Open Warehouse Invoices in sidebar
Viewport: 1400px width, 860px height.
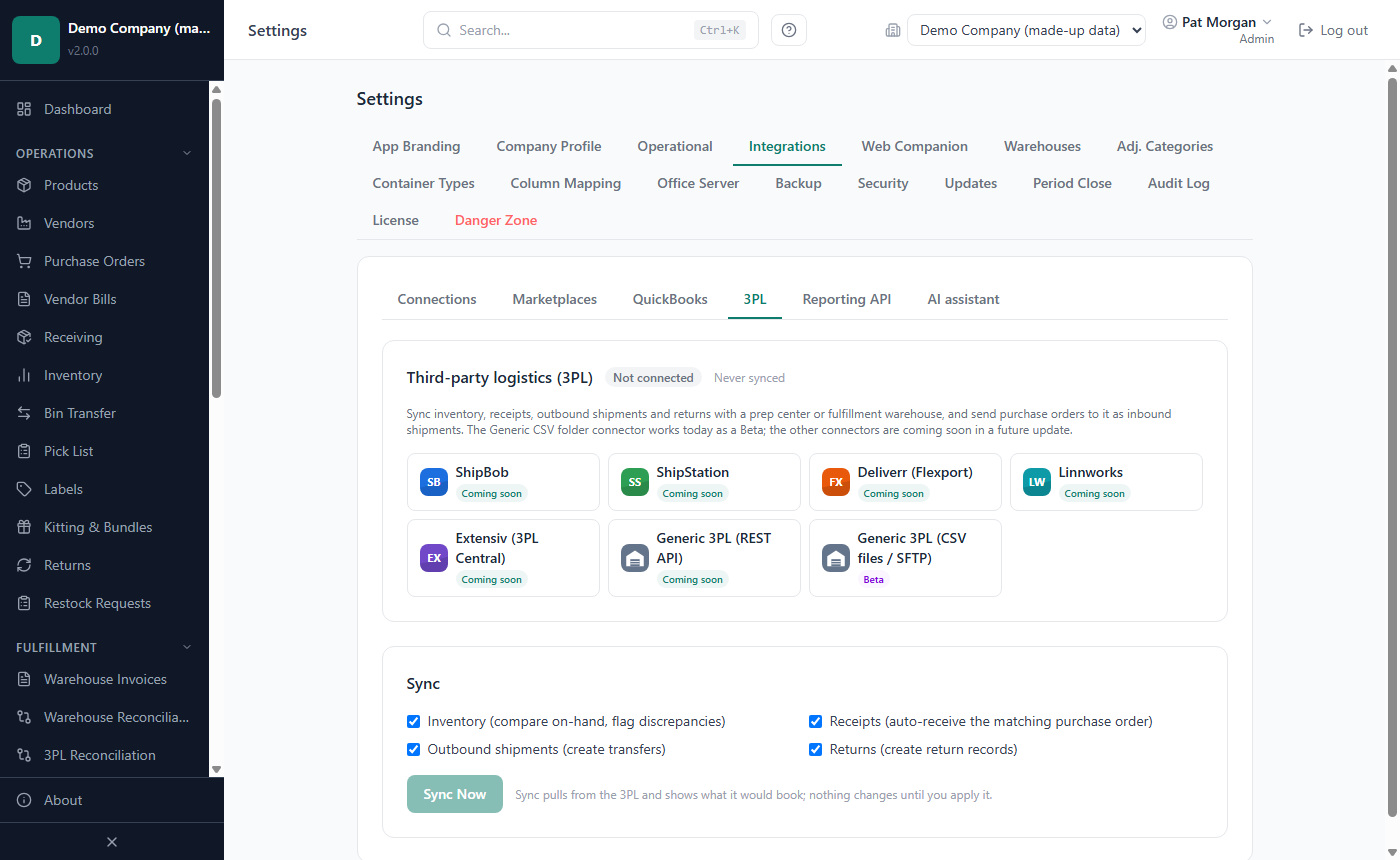pyautogui.click(x=104, y=679)
